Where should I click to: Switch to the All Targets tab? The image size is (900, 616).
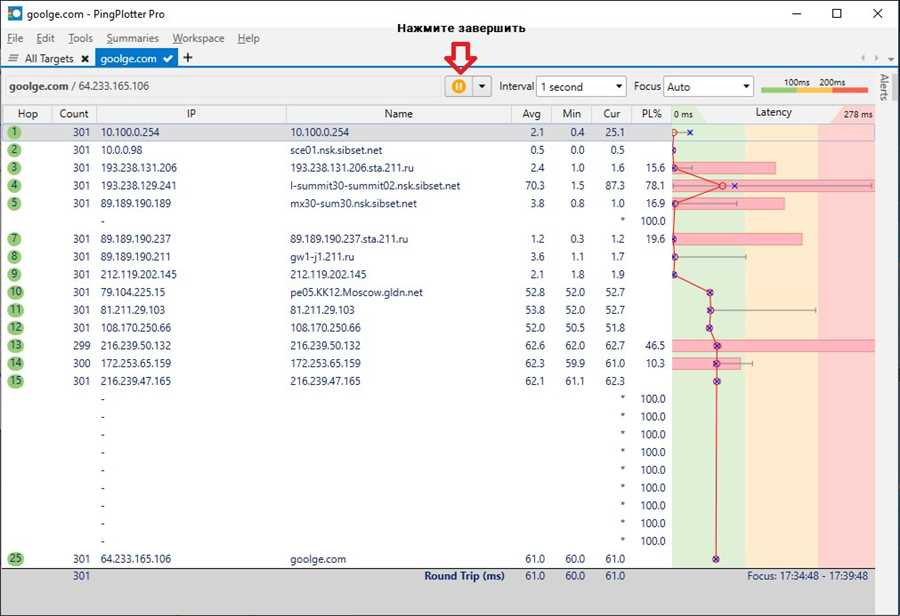tap(49, 59)
